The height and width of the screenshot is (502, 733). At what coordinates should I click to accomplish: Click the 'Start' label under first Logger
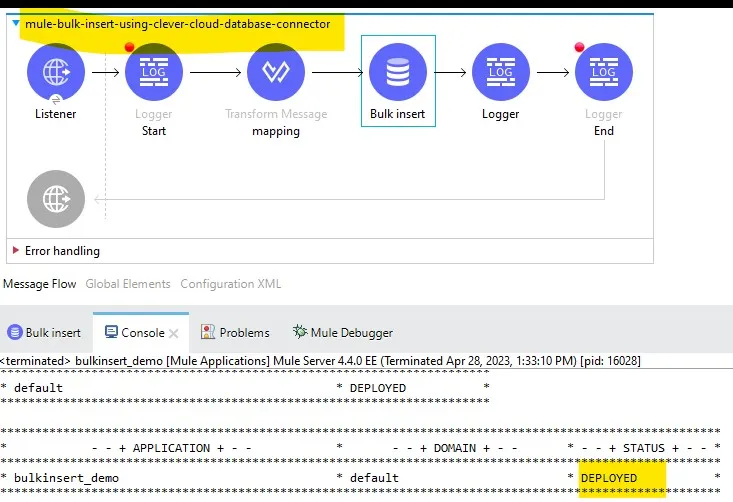(x=154, y=130)
